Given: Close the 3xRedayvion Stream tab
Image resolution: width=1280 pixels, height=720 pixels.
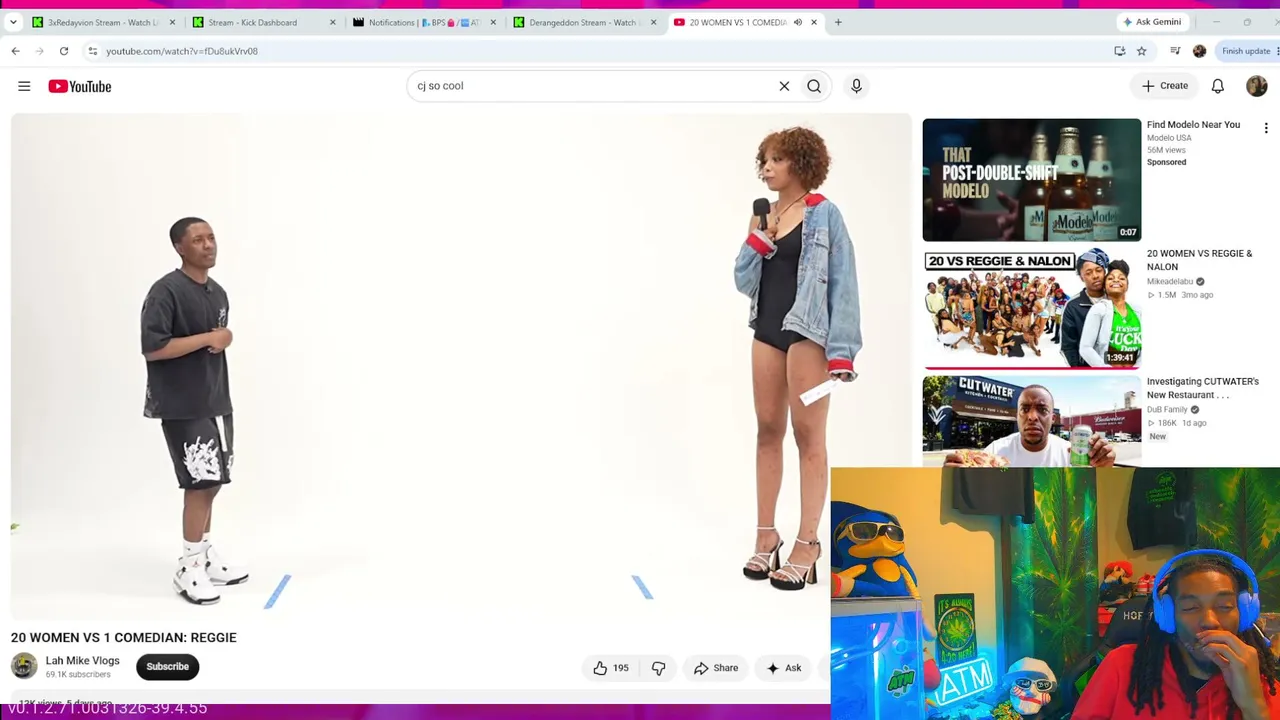Looking at the screenshot, I should click(172, 22).
